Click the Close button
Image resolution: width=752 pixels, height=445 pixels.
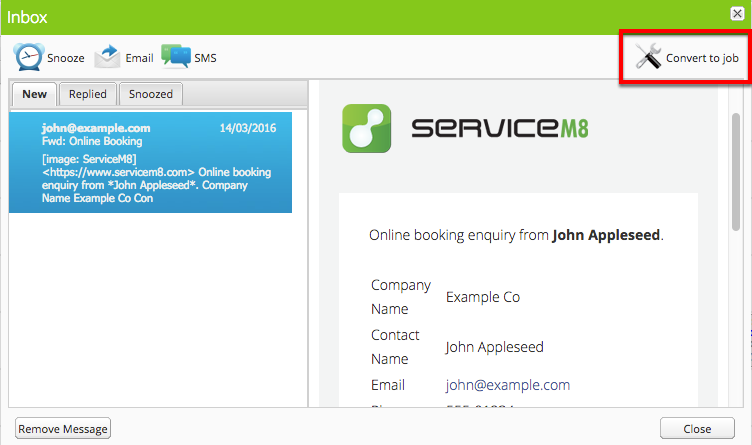697,428
